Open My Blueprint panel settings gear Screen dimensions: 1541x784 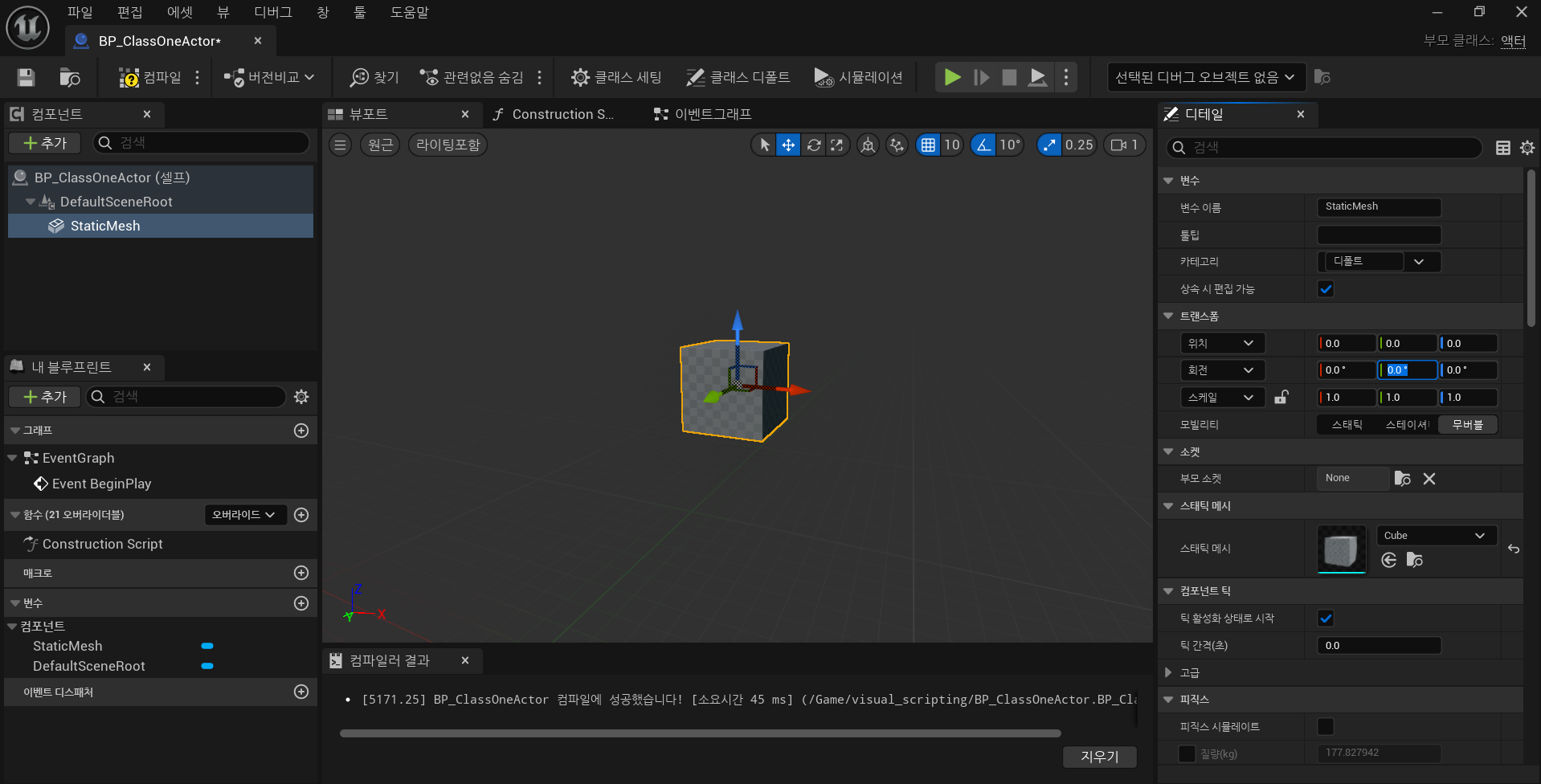pyautogui.click(x=301, y=397)
